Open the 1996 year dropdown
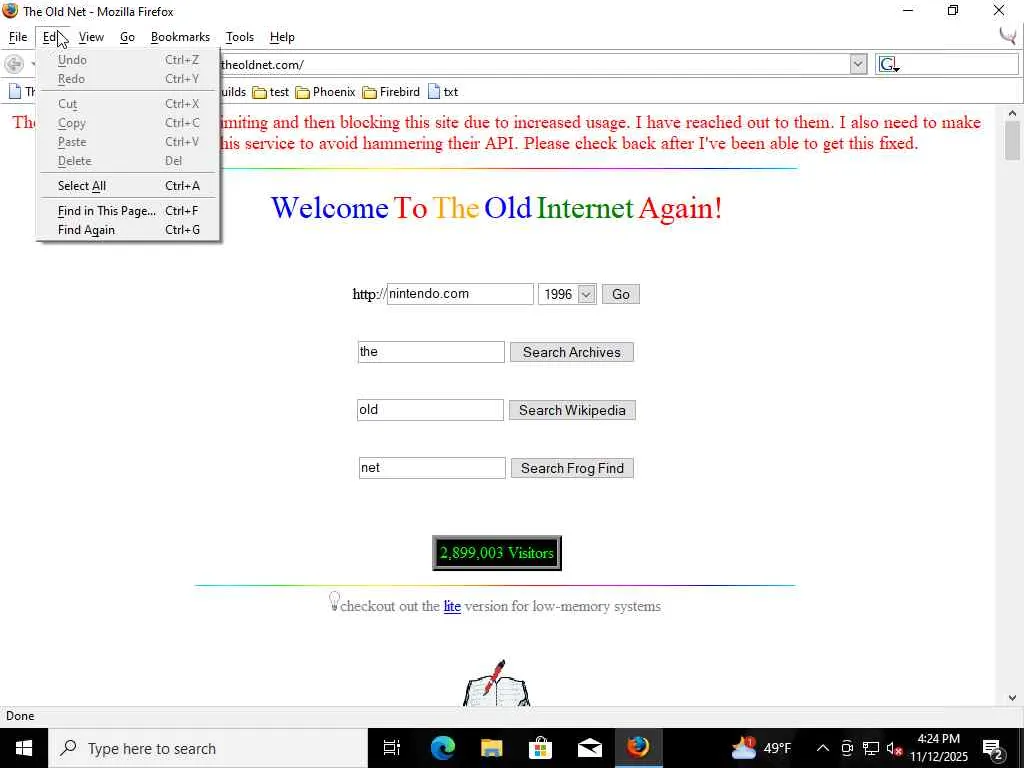The width and height of the screenshot is (1024, 768). pyautogui.click(x=567, y=294)
